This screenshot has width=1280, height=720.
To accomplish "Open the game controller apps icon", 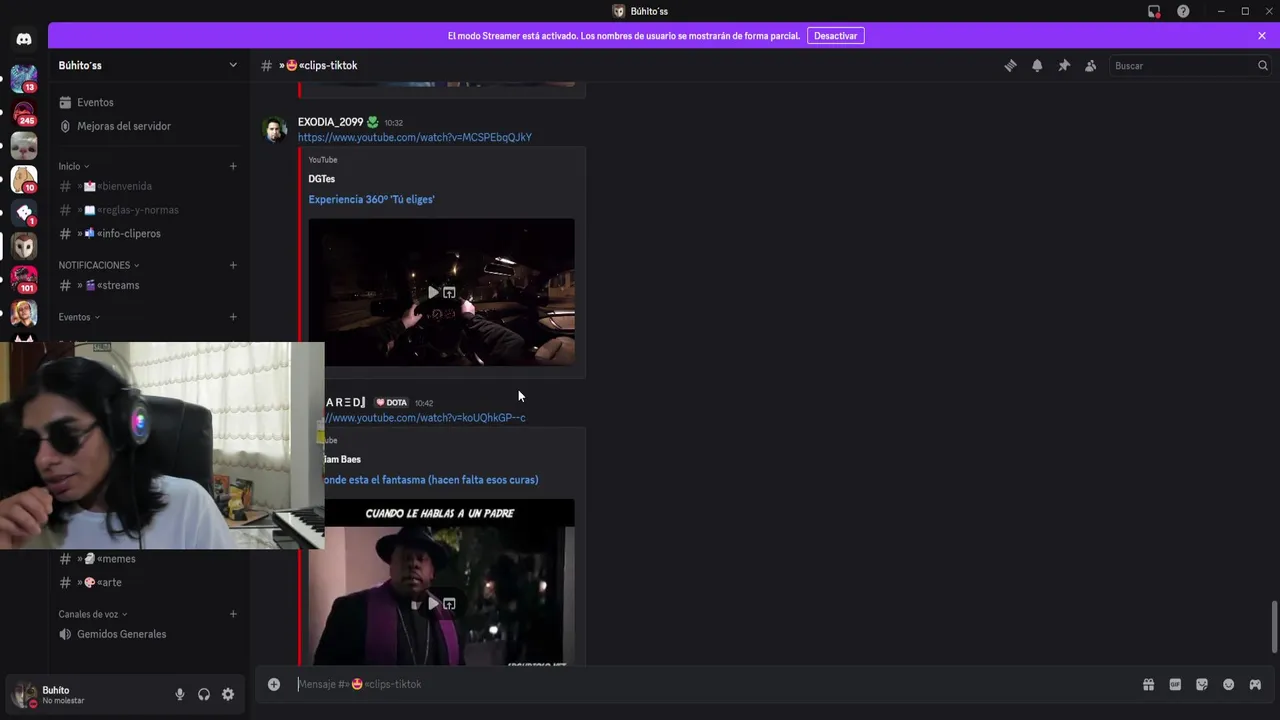I will (x=1255, y=685).
